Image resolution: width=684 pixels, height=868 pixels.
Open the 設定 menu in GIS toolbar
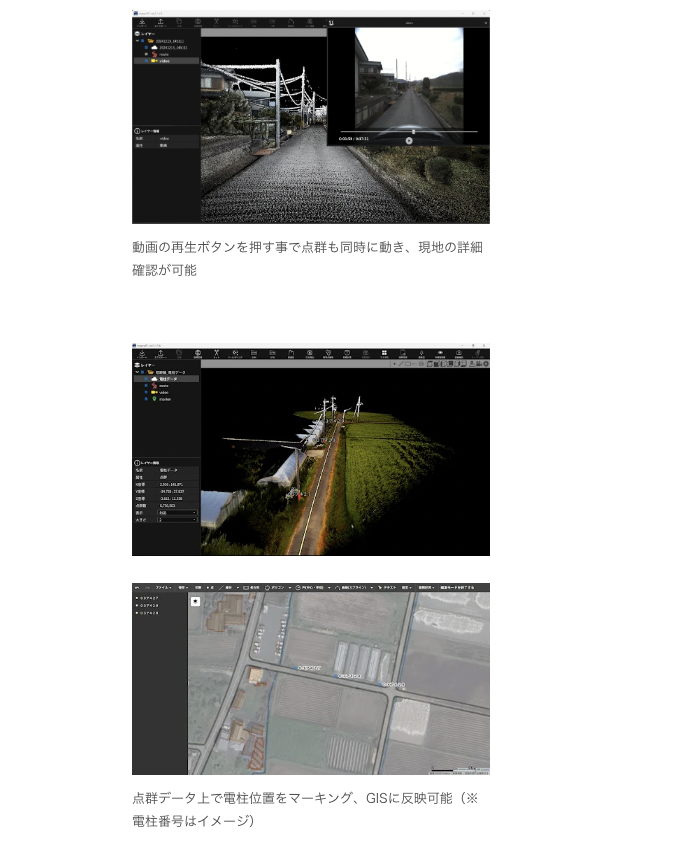click(406, 587)
